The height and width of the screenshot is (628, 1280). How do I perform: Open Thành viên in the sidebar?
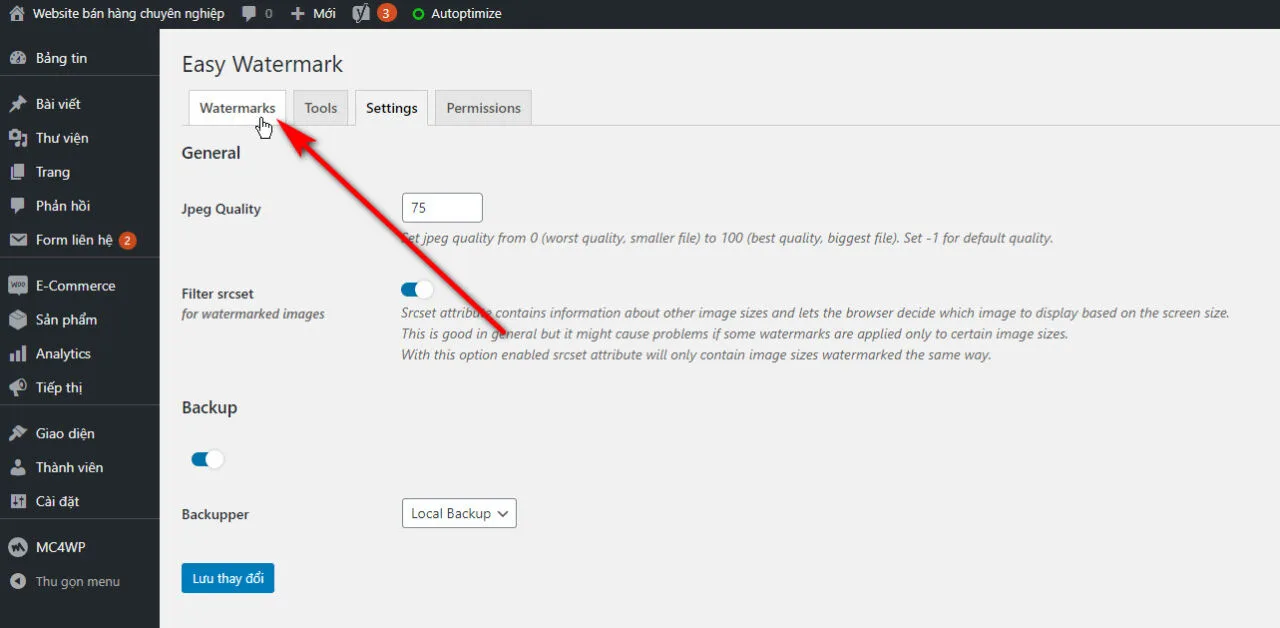(69, 468)
